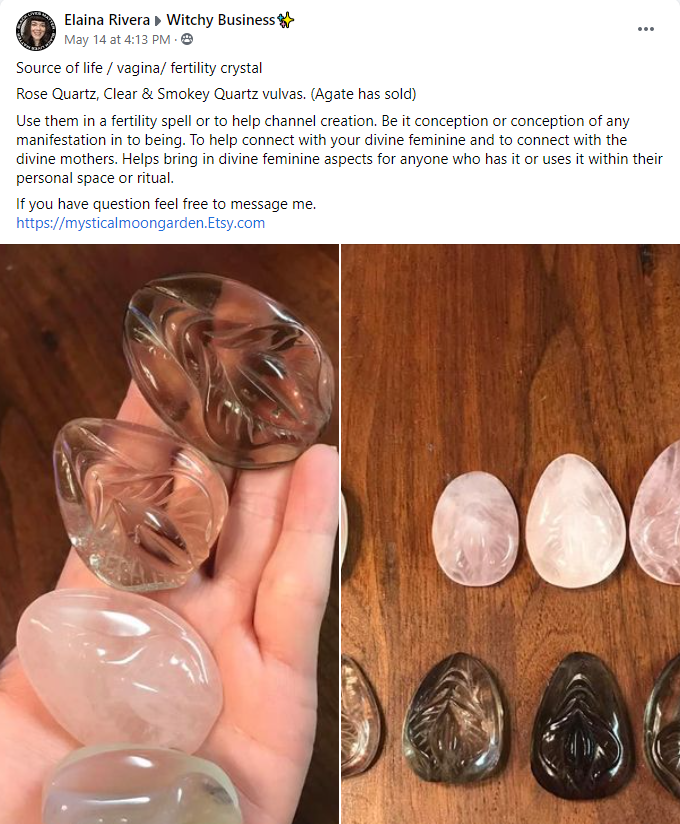This screenshot has height=824, width=680.
Task: Open Elaina Rivera's profile picture
Action: pyautogui.click(x=36, y=30)
